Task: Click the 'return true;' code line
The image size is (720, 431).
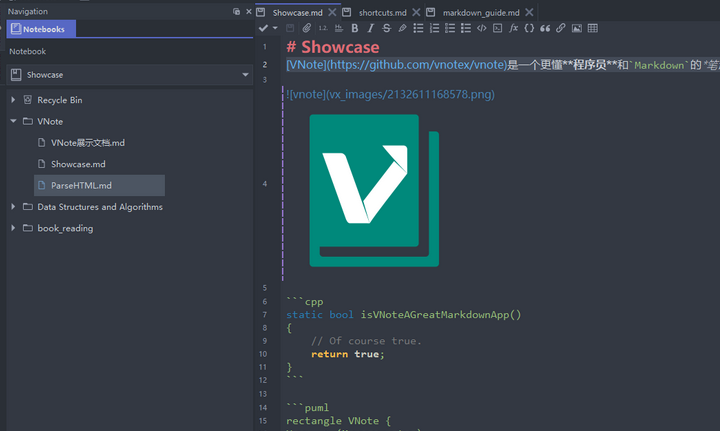Action: tap(348, 354)
